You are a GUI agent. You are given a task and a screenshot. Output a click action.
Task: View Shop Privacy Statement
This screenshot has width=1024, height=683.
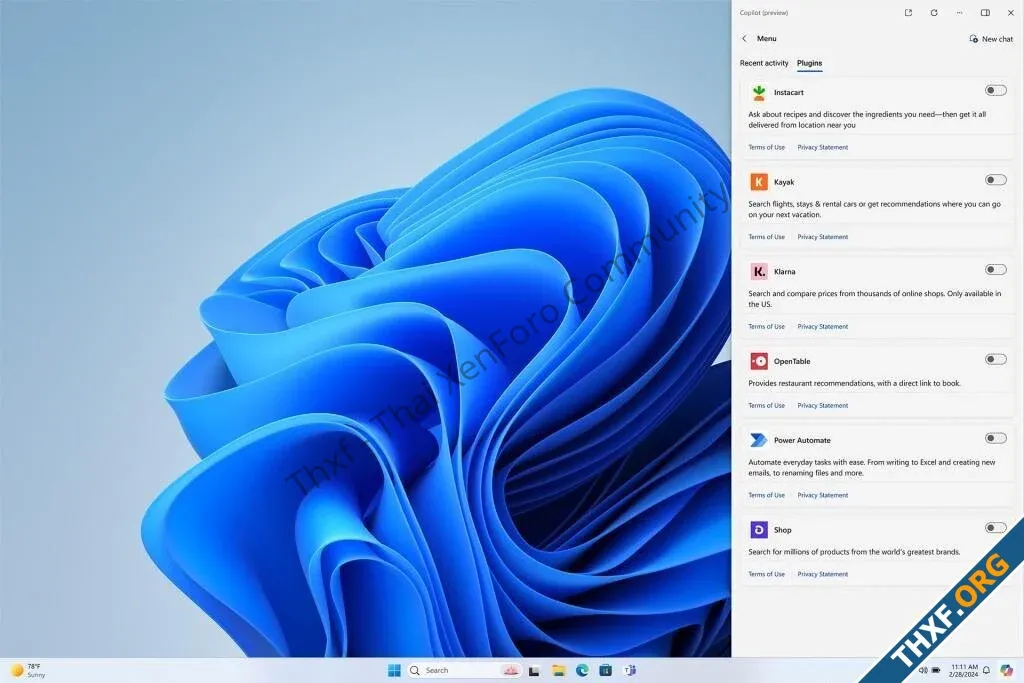tap(822, 574)
